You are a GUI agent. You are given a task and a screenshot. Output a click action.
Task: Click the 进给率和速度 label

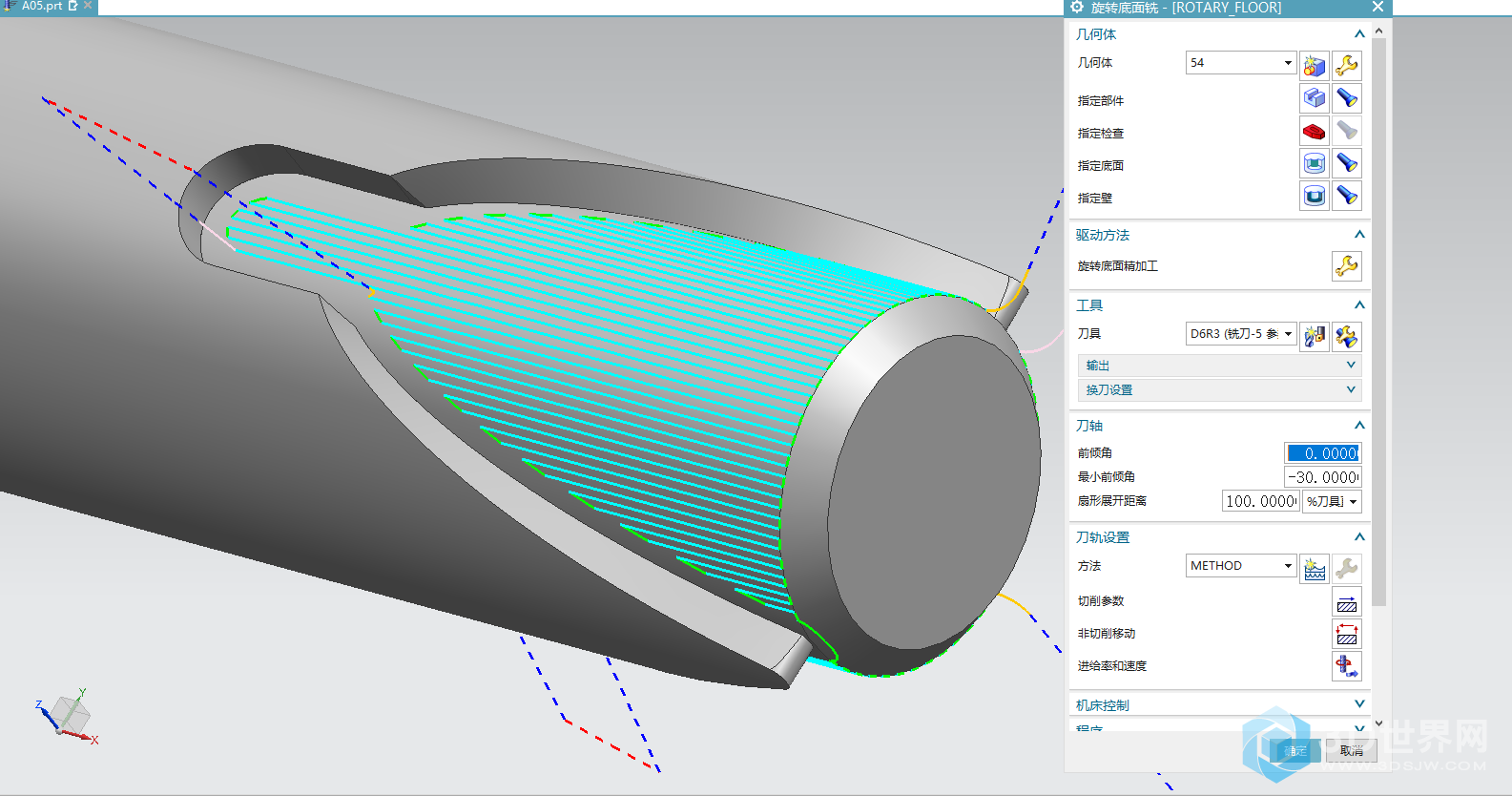coord(1112,666)
